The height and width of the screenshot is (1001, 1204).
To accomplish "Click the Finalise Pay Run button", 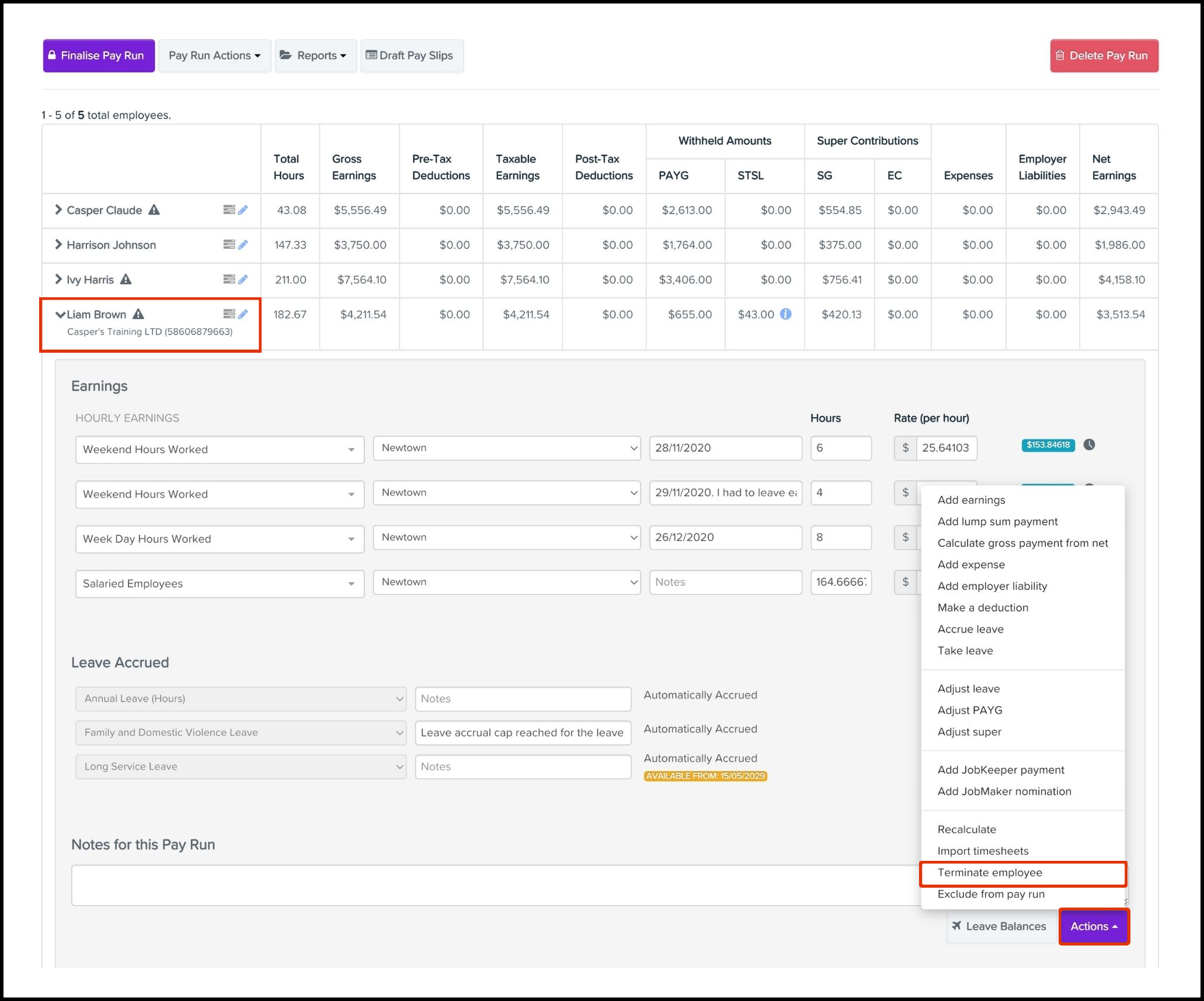I will click(99, 55).
